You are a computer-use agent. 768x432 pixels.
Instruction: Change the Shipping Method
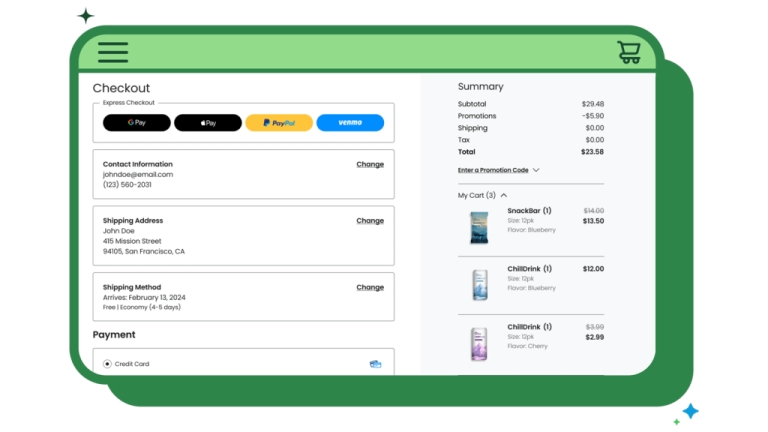pos(370,287)
